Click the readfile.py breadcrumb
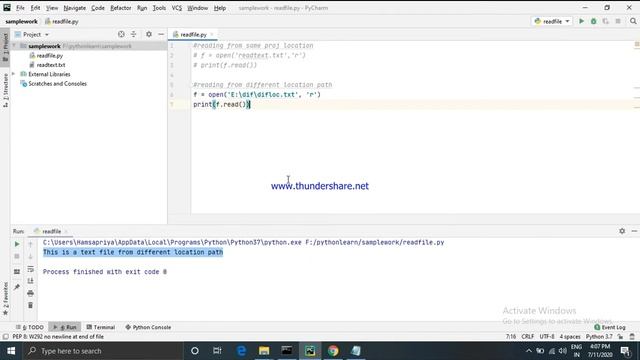Image resolution: width=640 pixels, height=360 pixels. click(62, 22)
